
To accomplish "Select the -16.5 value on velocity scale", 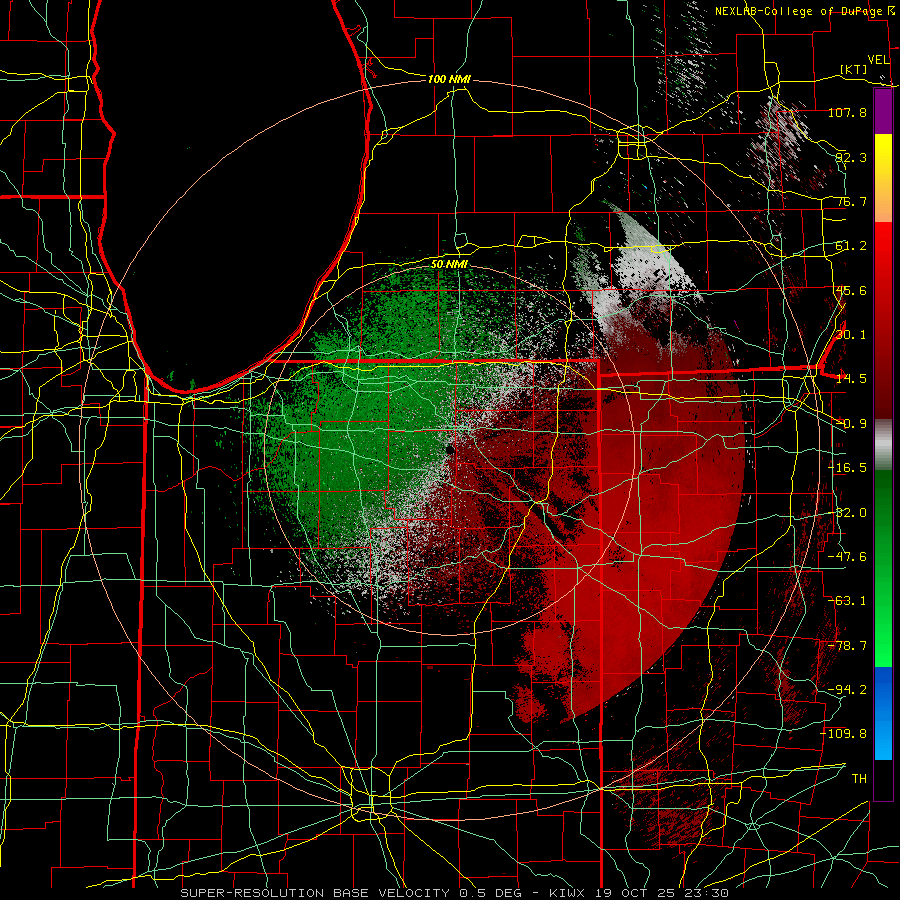I will [x=847, y=468].
